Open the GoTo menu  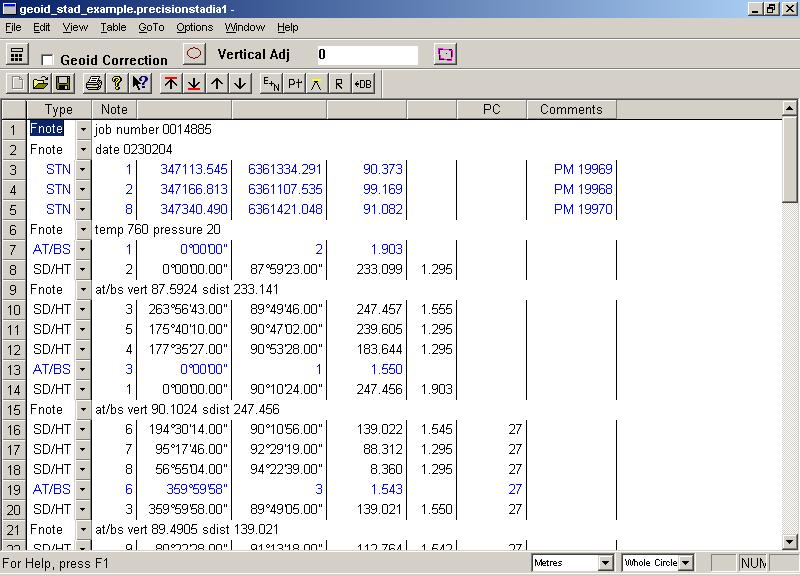pos(151,27)
